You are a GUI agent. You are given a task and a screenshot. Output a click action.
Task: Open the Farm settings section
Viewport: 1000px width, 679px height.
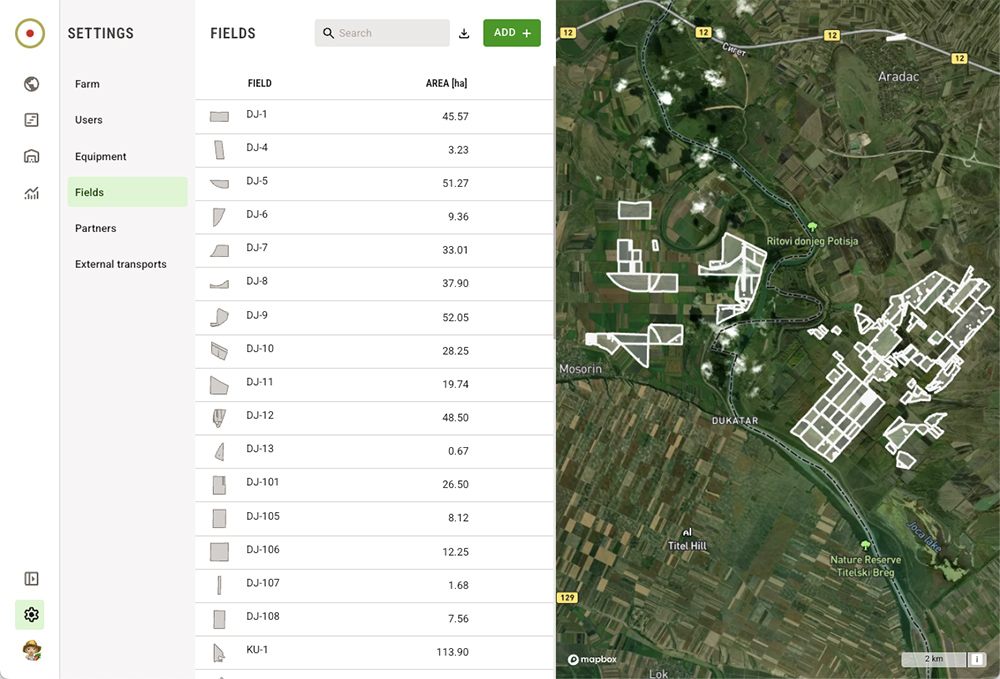tap(128, 84)
